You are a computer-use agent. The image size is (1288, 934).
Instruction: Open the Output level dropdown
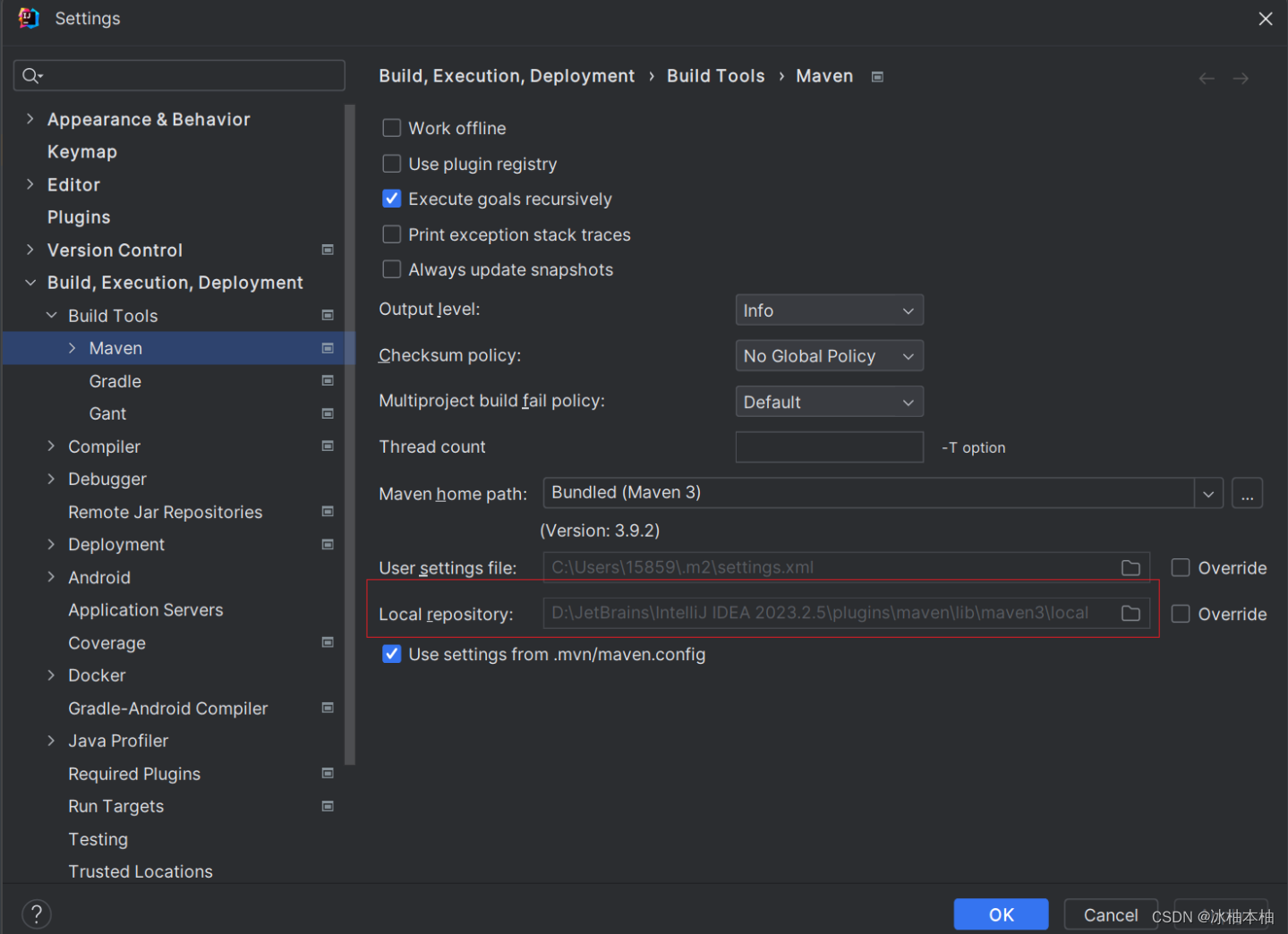[829, 310]
